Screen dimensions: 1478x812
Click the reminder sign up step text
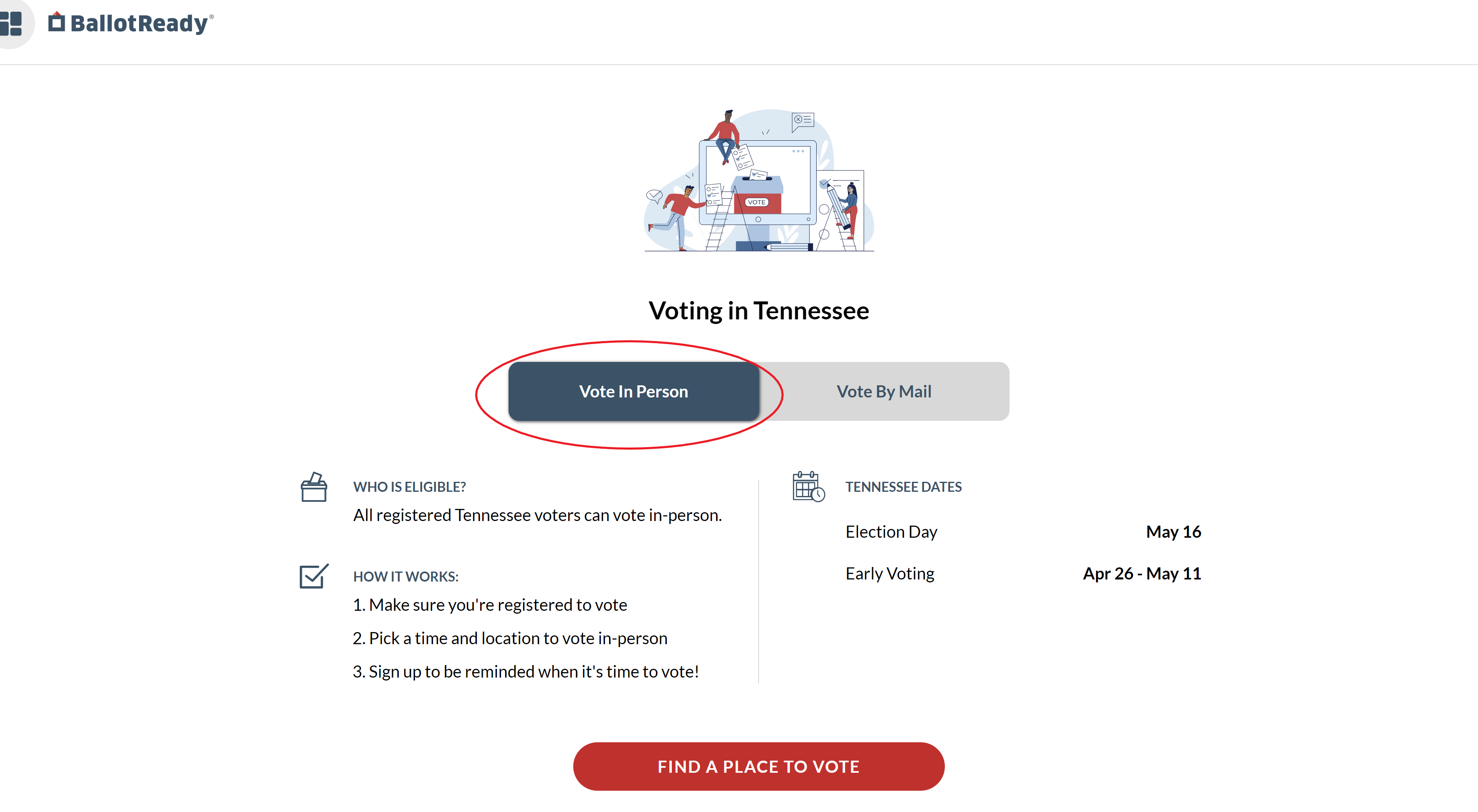click(526, 671)
